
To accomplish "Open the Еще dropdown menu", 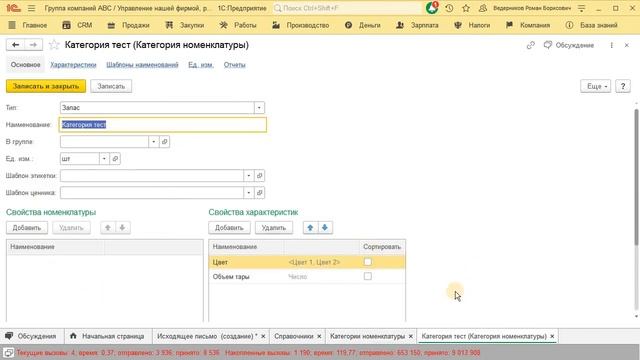I will click(596, 86).
